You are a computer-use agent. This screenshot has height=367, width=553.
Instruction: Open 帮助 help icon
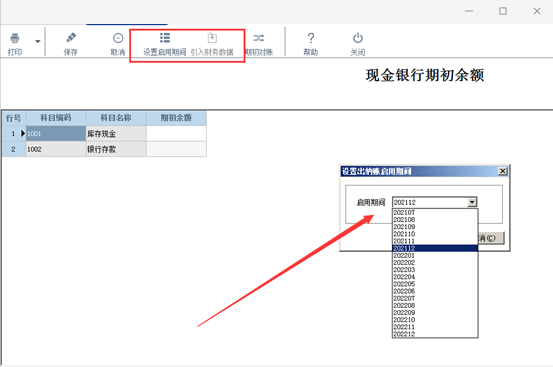click(x=311, y=38)
